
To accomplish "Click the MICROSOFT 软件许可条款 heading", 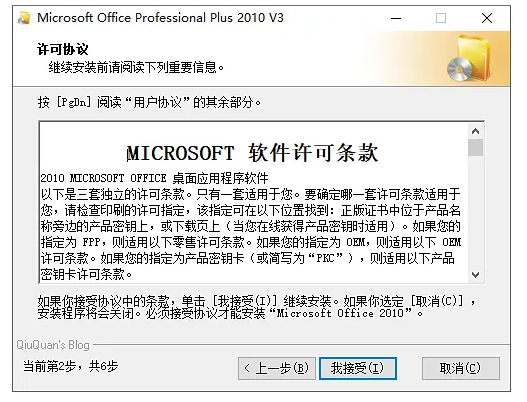I will click(x=252, y=153).
